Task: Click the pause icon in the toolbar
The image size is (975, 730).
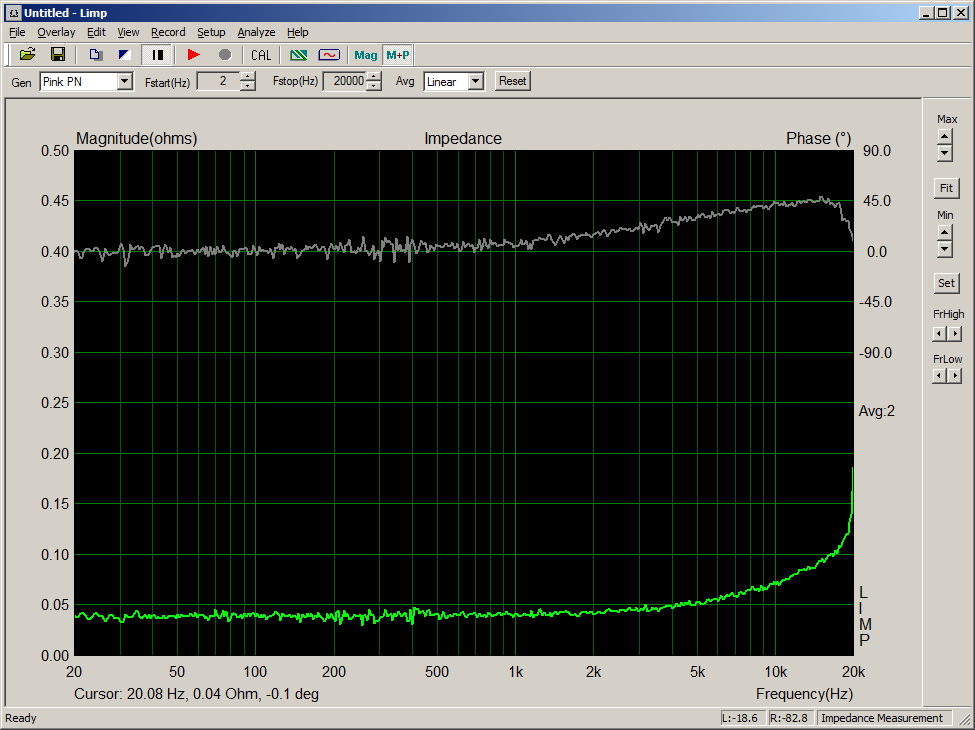Action: pyautogui.click(x=157, y=55)
